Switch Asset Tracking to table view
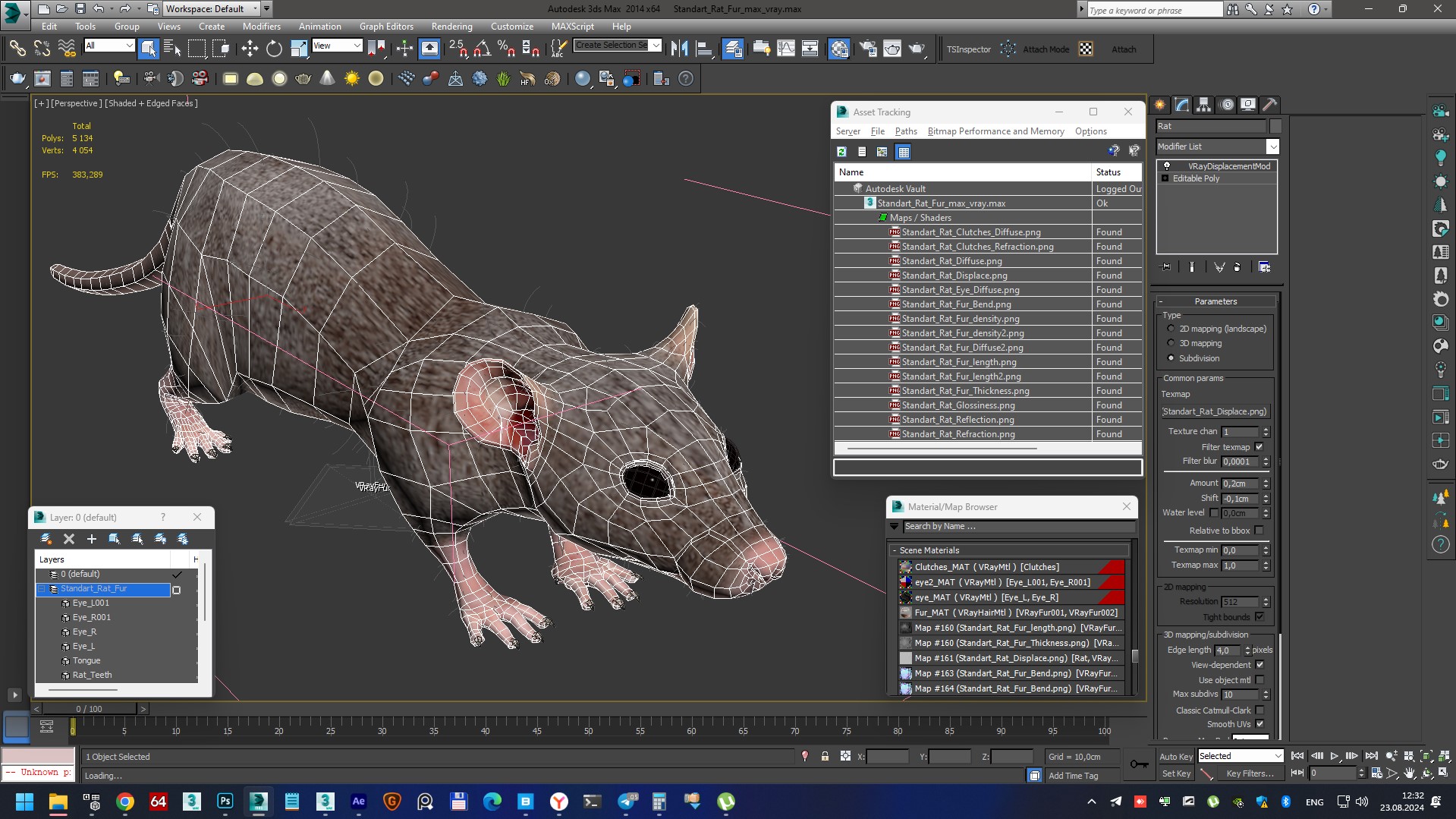This screenshot has width=1456, height=819. (903, 152)
